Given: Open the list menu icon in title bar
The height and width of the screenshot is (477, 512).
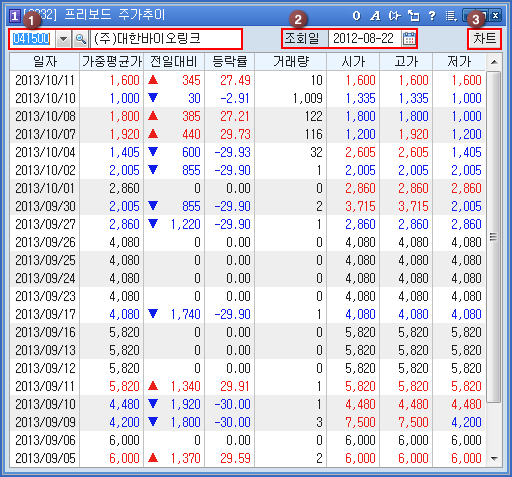Looking at the screenshot, I should (451, 16).
